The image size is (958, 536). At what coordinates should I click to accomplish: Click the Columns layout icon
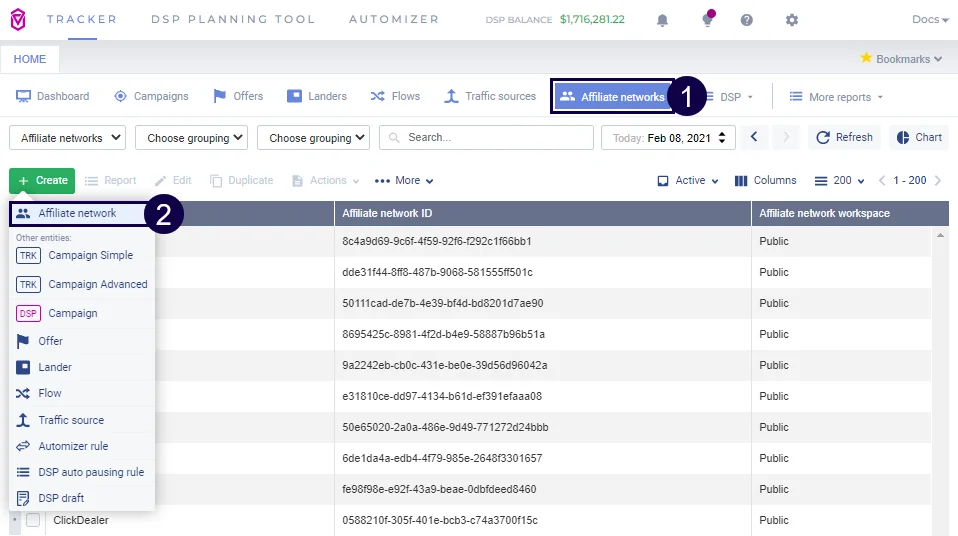point(766,181)
